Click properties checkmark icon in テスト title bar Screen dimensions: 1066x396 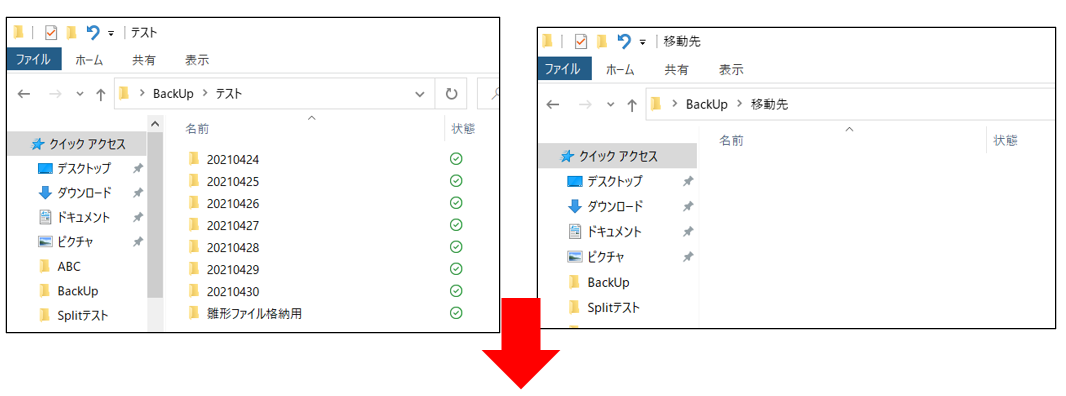click(x=51, y=33)
